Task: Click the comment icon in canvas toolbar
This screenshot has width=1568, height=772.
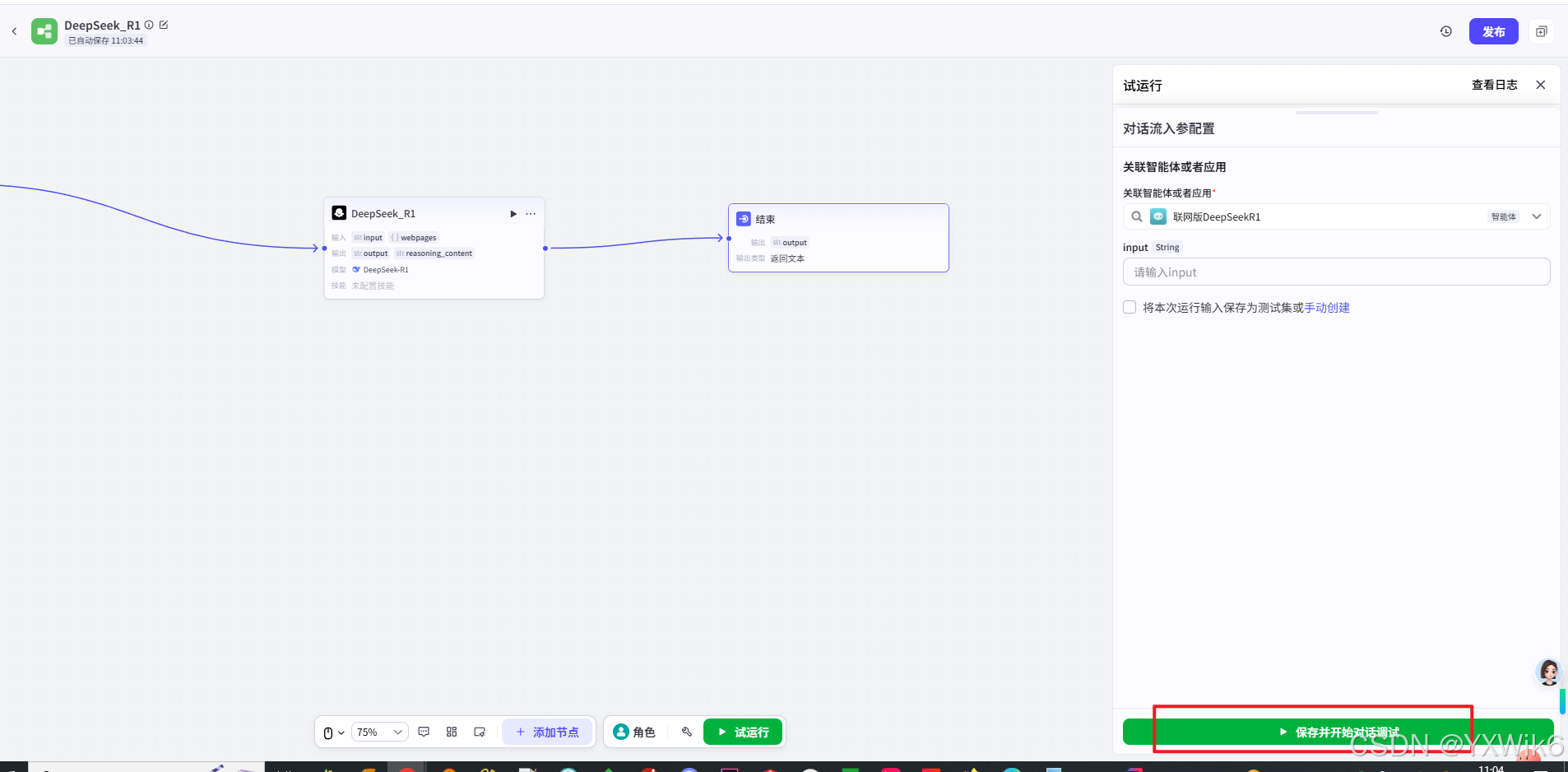Action: (424, 732)
